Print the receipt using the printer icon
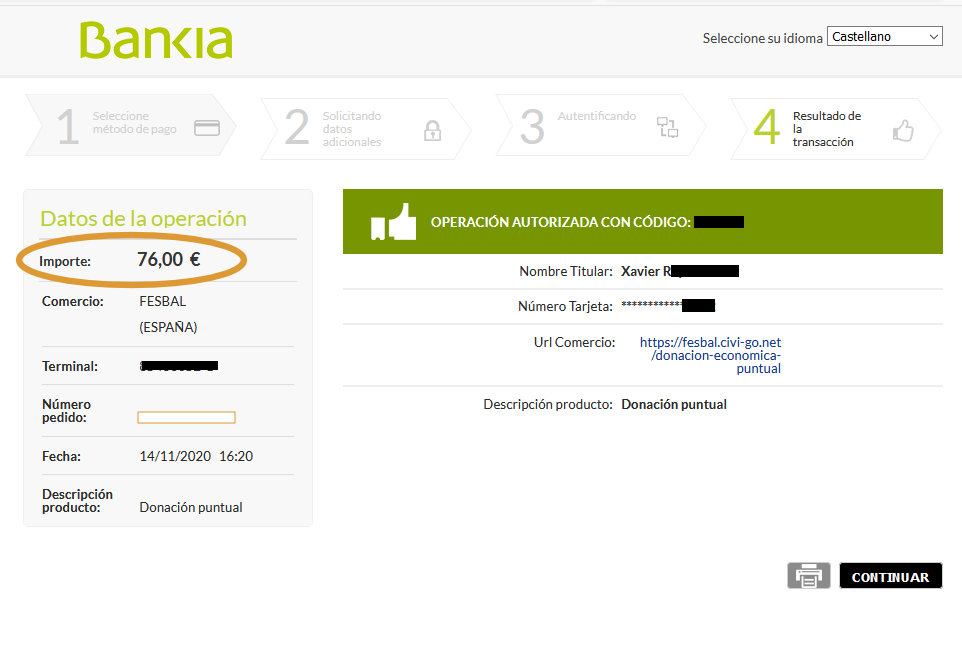The image size is (962, 651). 808,576
